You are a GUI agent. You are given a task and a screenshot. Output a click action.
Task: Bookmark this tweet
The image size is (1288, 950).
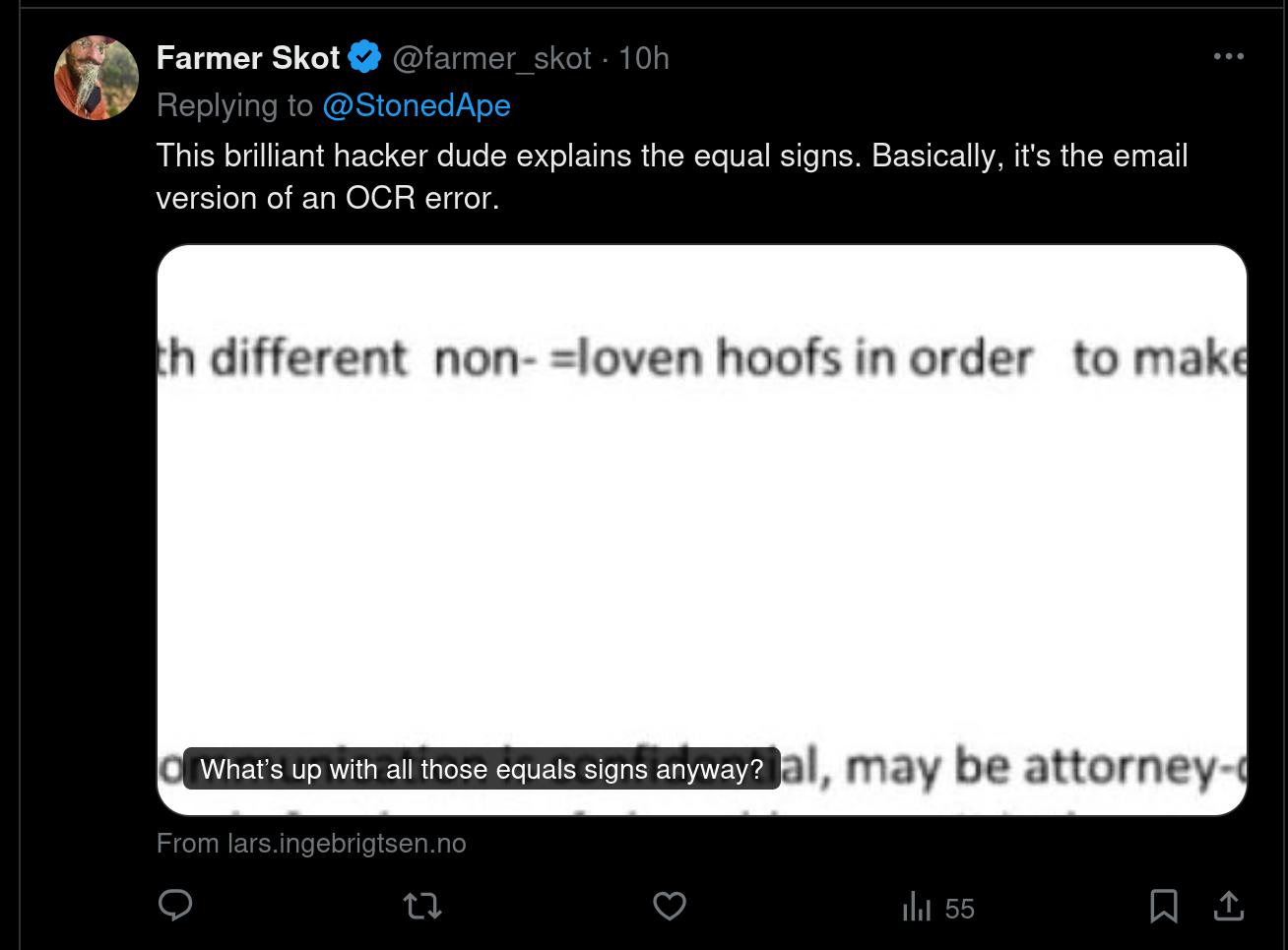pyautogui.click(x=1163, y=906)
